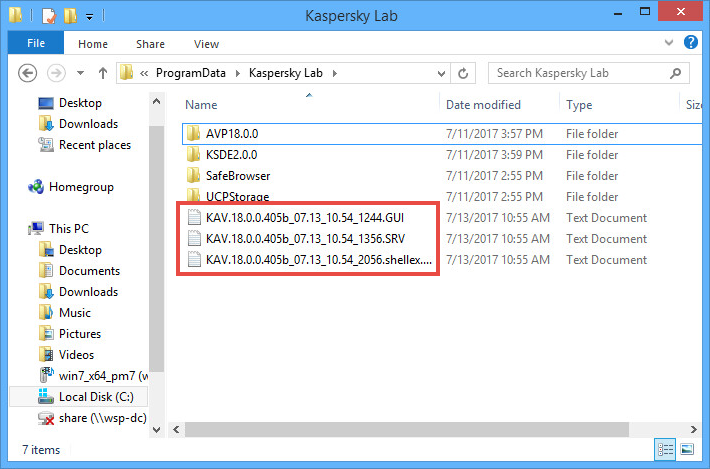Viewport: 710px width, 469px height.
Task: Click Text Document type of 1244.GUI file
Action: click(x=606, y=218)
